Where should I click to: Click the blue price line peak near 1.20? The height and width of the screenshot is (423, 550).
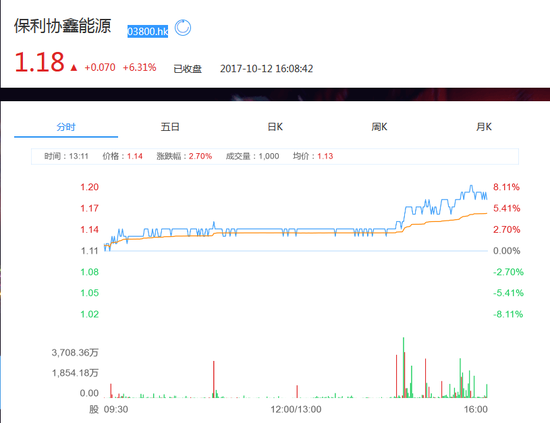click(x=471, y=186)
